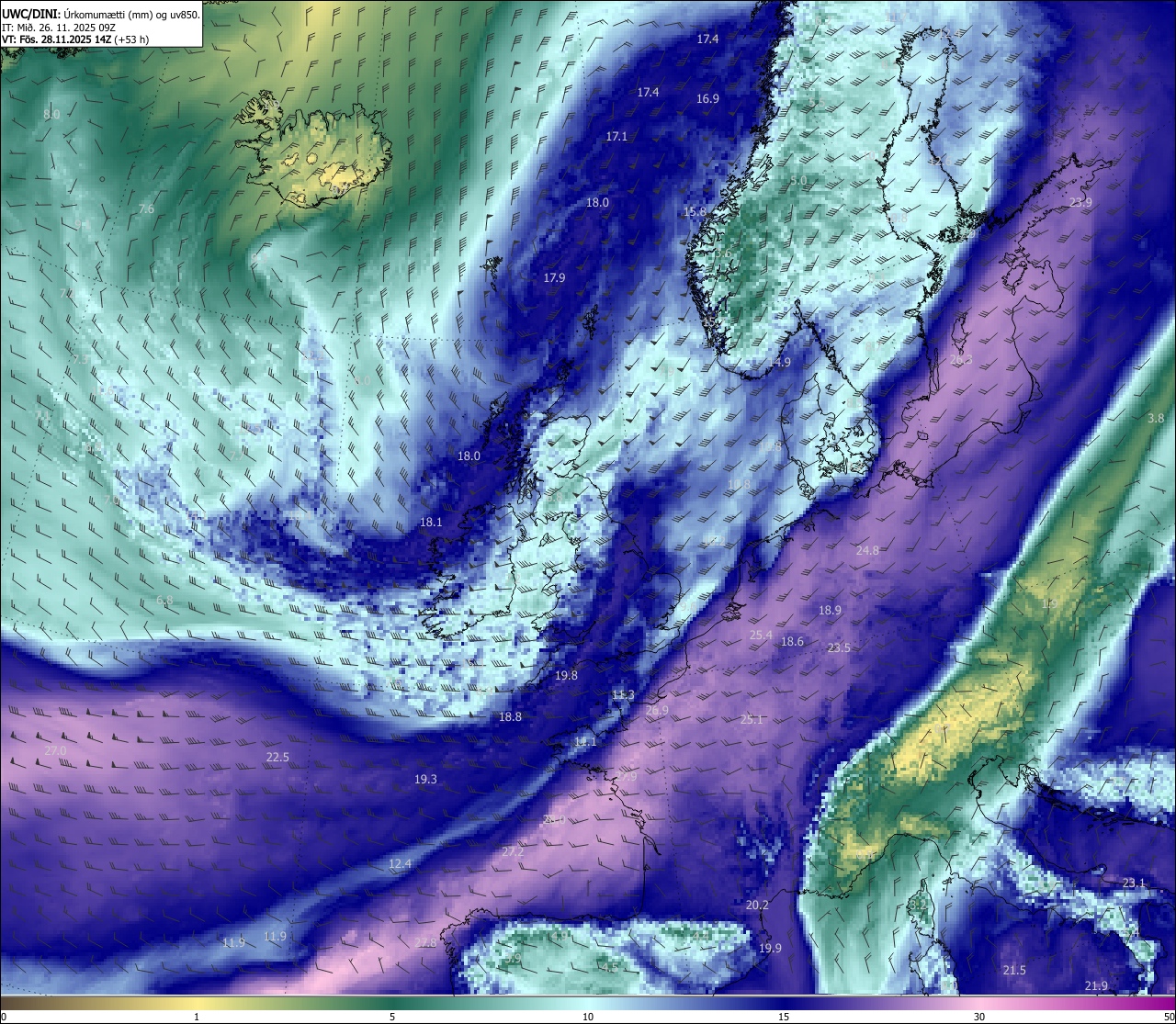Click the 18.6 value label
This screenshot has height=1024, width=1176.
point(792,642)
